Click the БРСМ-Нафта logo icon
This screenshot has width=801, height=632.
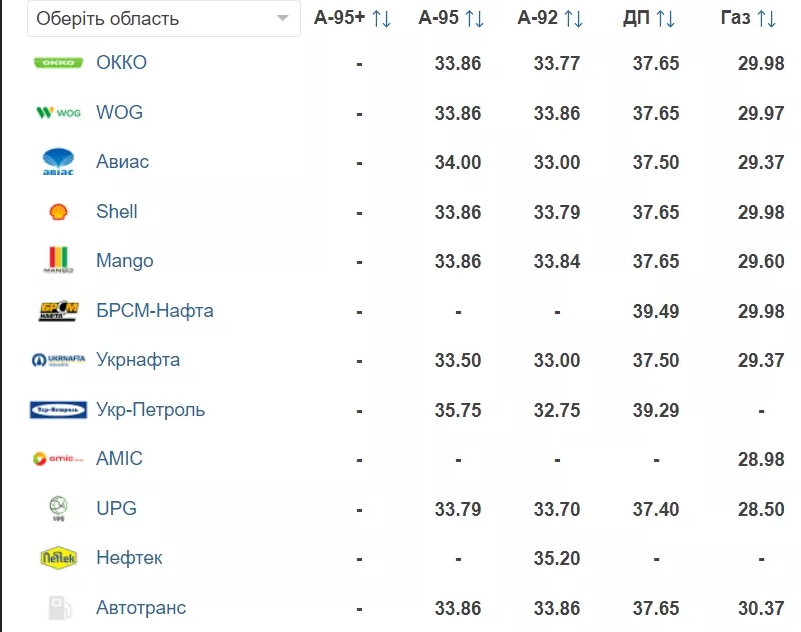coord(58,311)
